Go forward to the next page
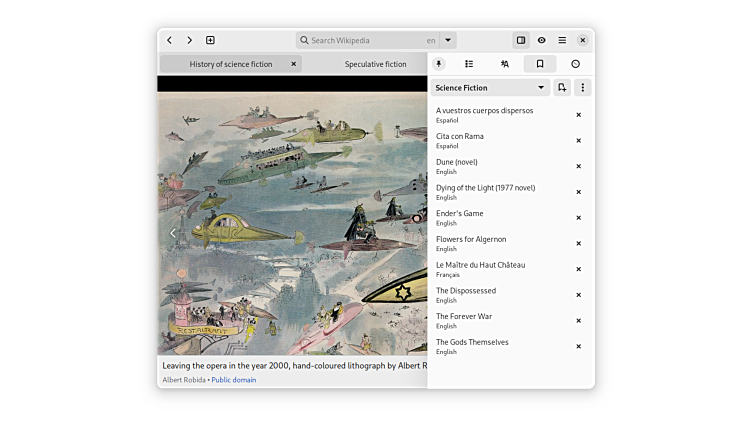Viewport: 752px width, 423px height. 189,40
